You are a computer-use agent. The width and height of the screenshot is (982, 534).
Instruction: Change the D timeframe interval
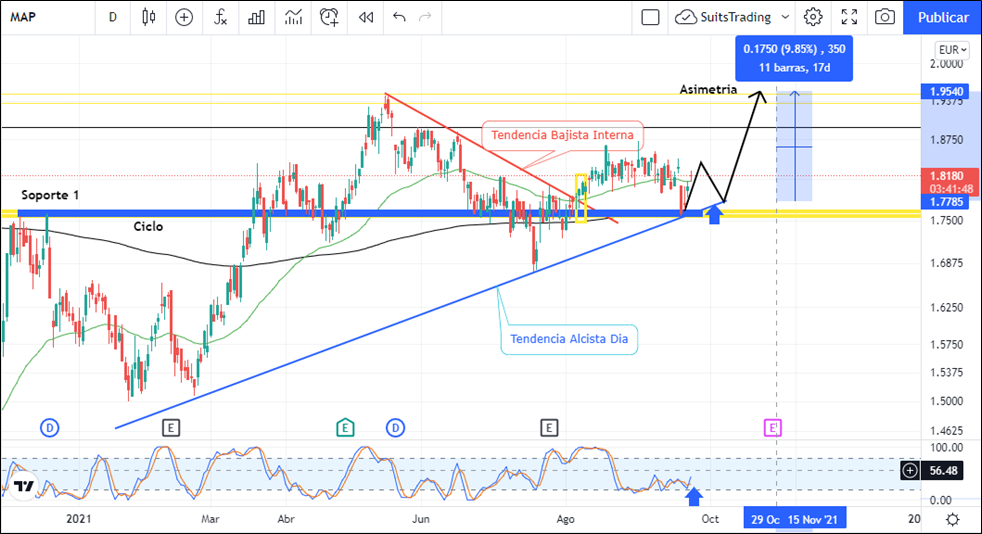113,17
